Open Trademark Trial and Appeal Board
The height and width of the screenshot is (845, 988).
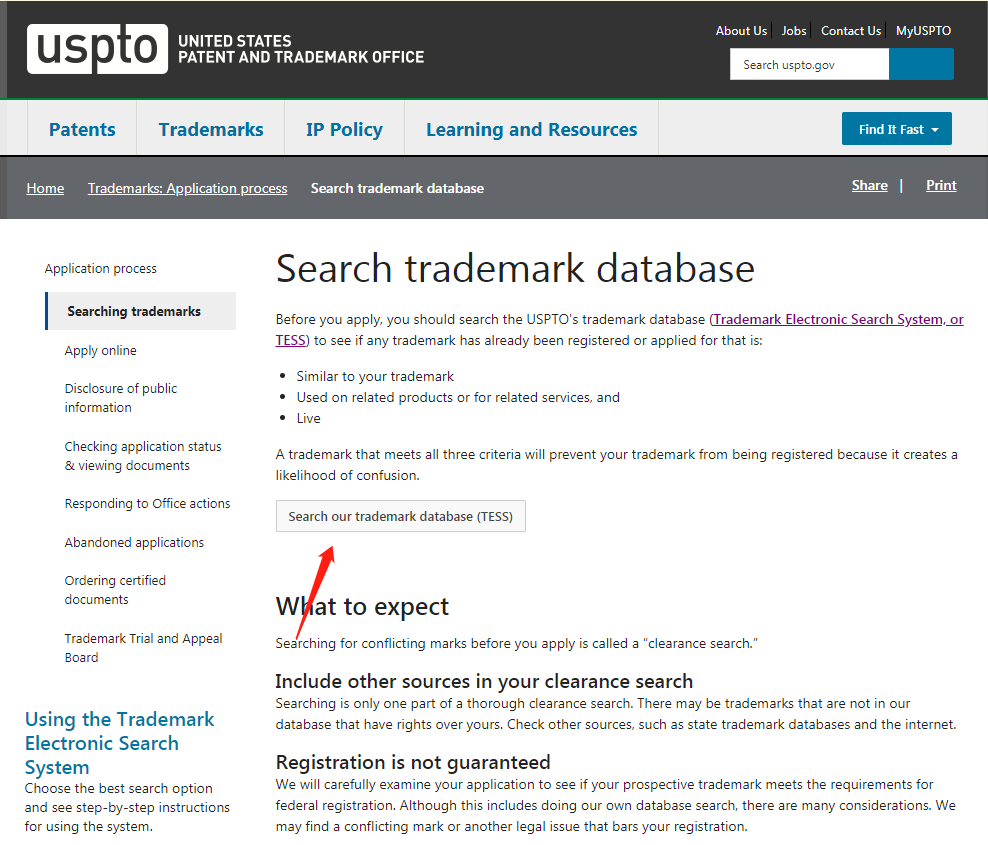(x=143, y=648)
